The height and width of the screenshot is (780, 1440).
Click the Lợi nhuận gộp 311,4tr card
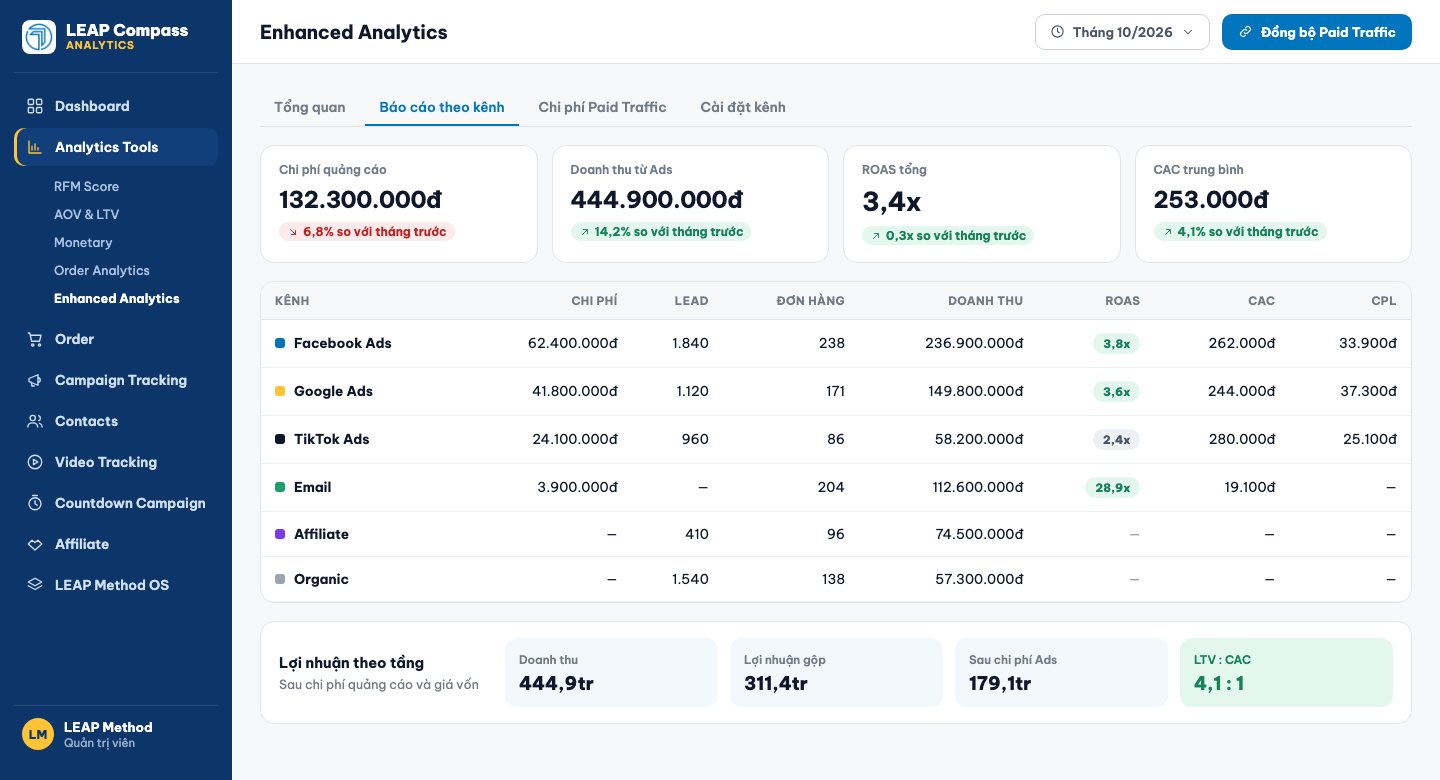[836, 672]
